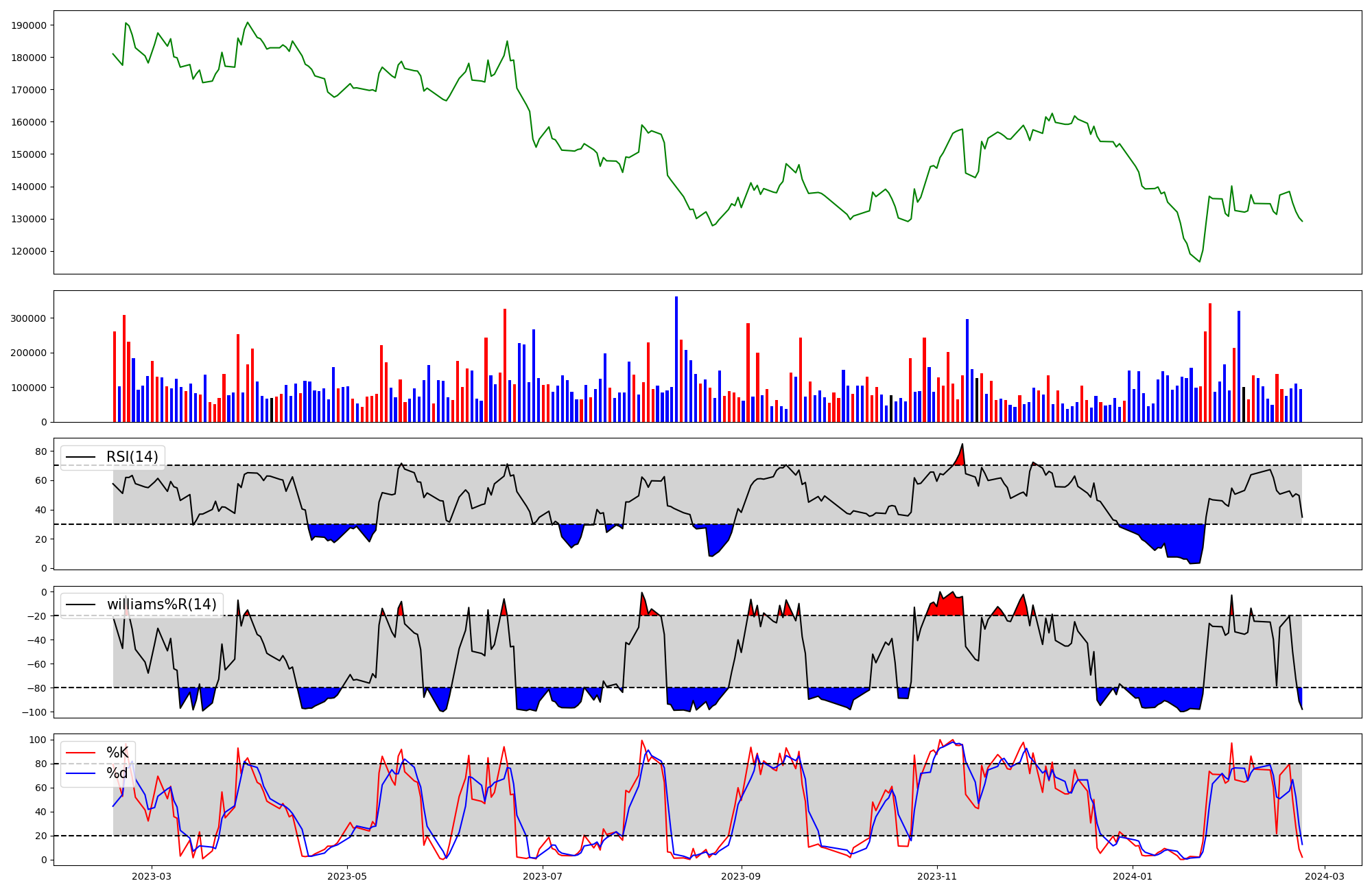Image resolution: width=1372 pixels, height=892 pixels.
Task: Click the %d legend entry text
Action: click(117, 774)
